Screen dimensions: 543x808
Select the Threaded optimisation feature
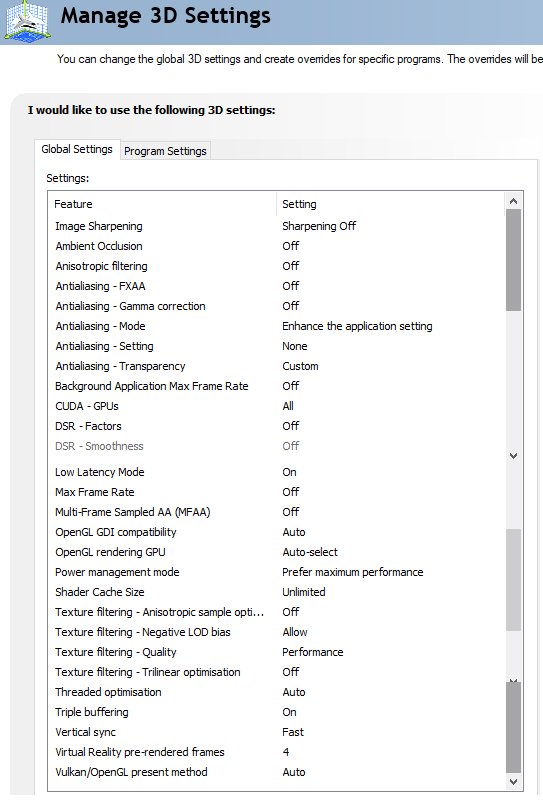tap(108, 692)
